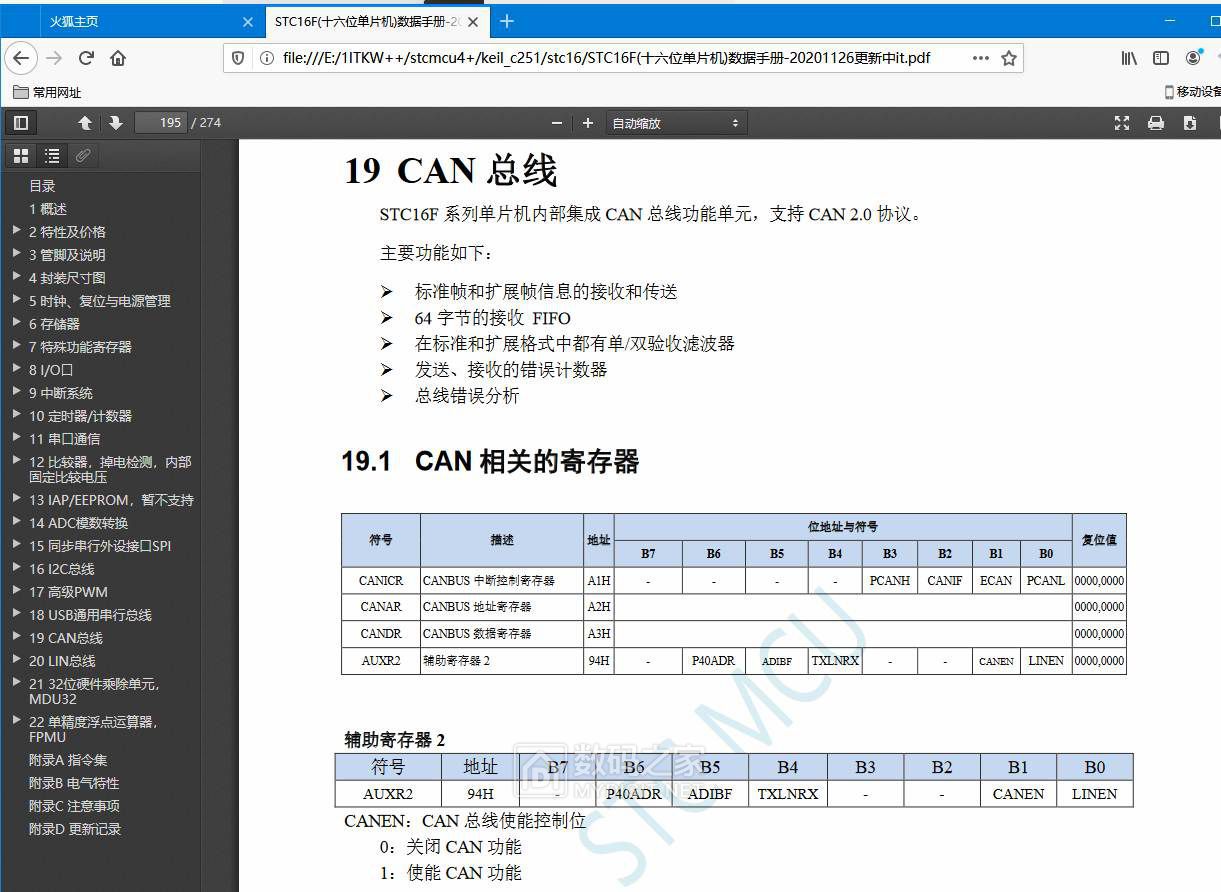Screen dimensions: 1221x892
Task: Switch to presentation mode
Action: 1121,122
